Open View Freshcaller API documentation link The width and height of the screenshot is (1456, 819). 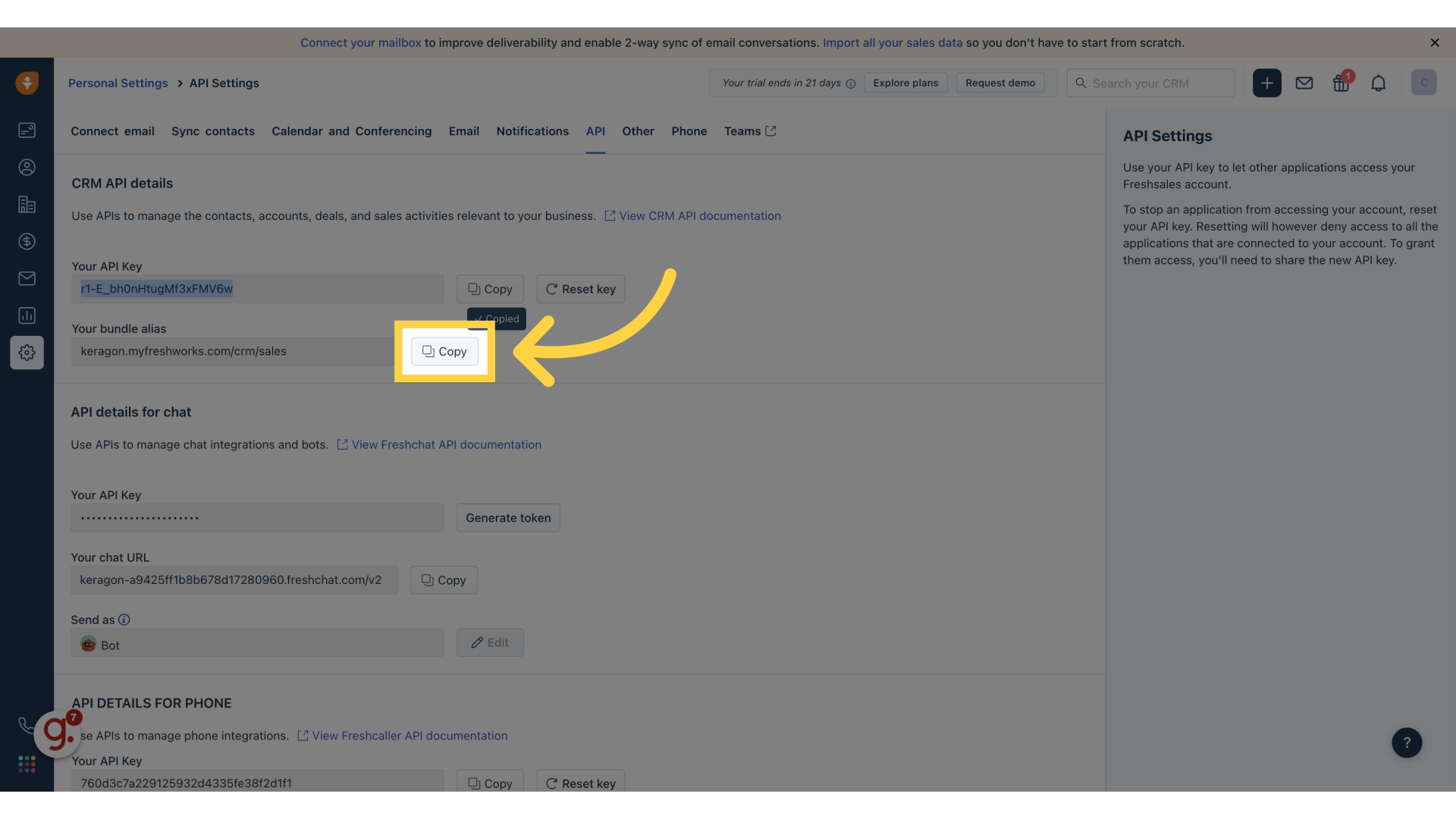coord(403,736)
